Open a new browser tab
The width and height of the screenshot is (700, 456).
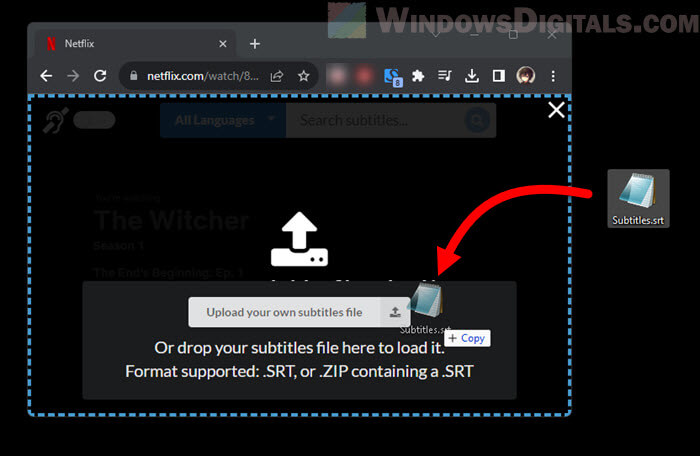(255, 44)
